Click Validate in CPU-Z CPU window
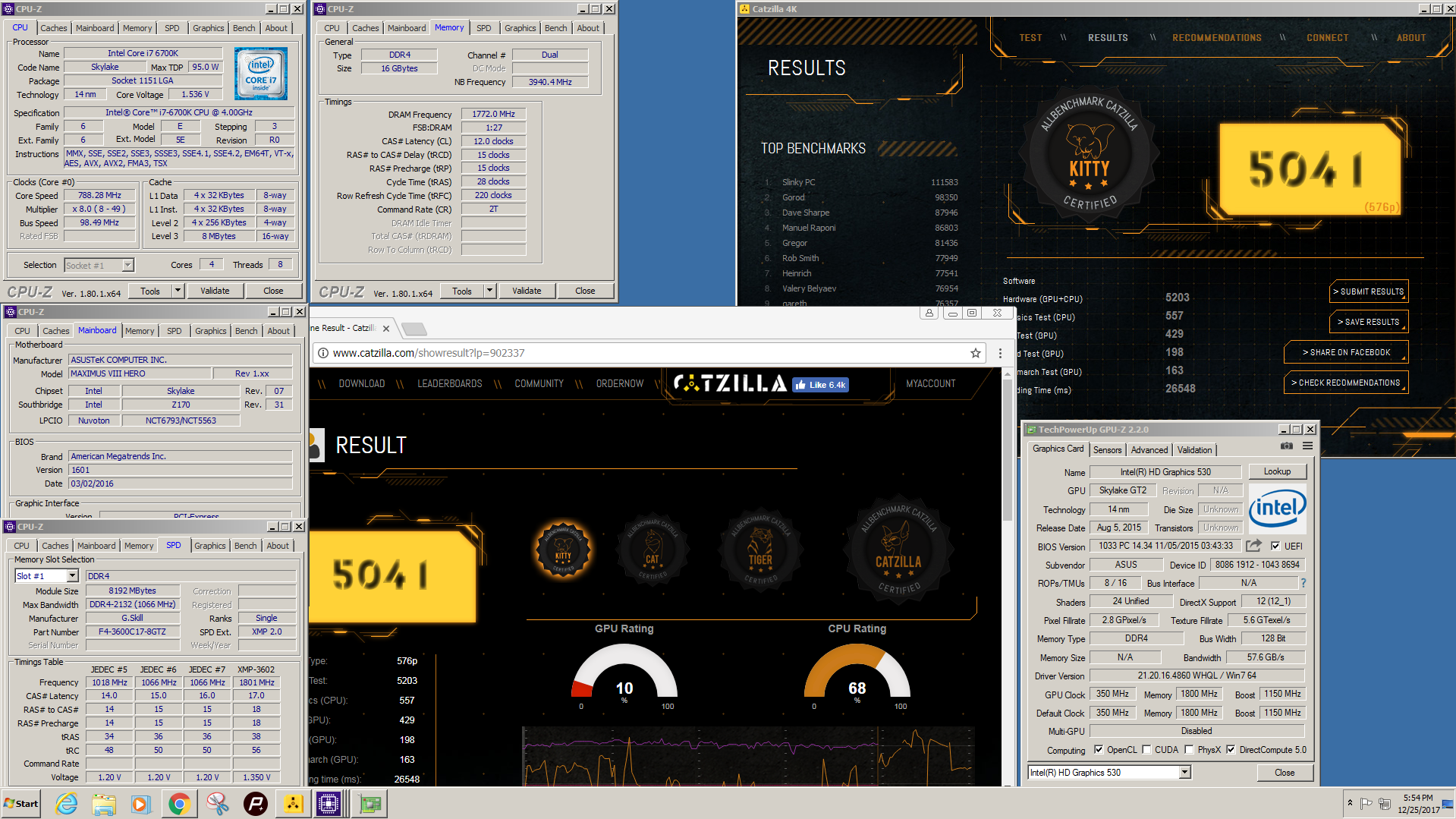Image resolution: width=1456 pixels, height=819 pixels. click(215, 291)
